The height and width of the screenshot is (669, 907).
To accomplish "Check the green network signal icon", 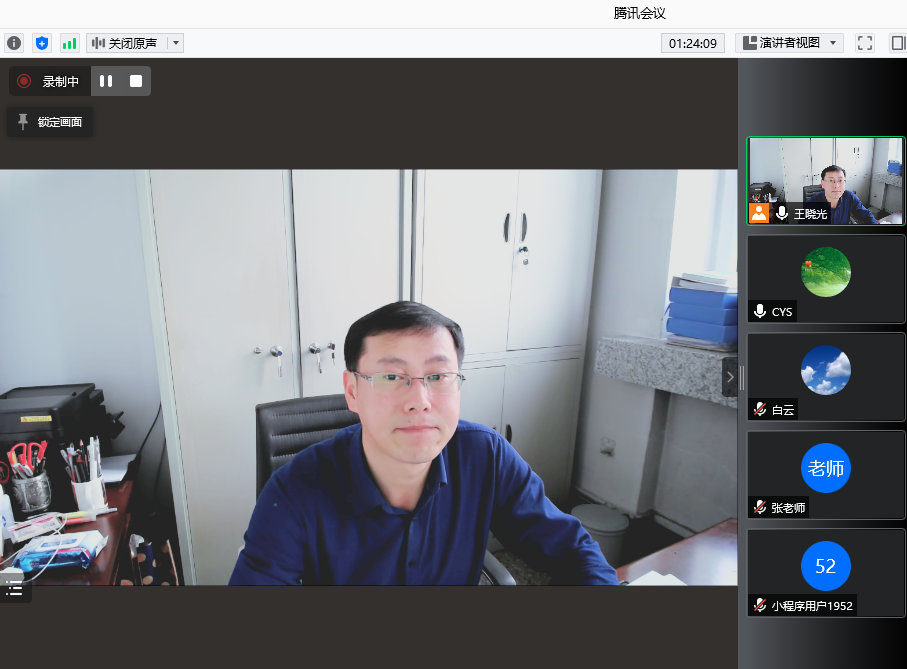I will pos(69,43).
